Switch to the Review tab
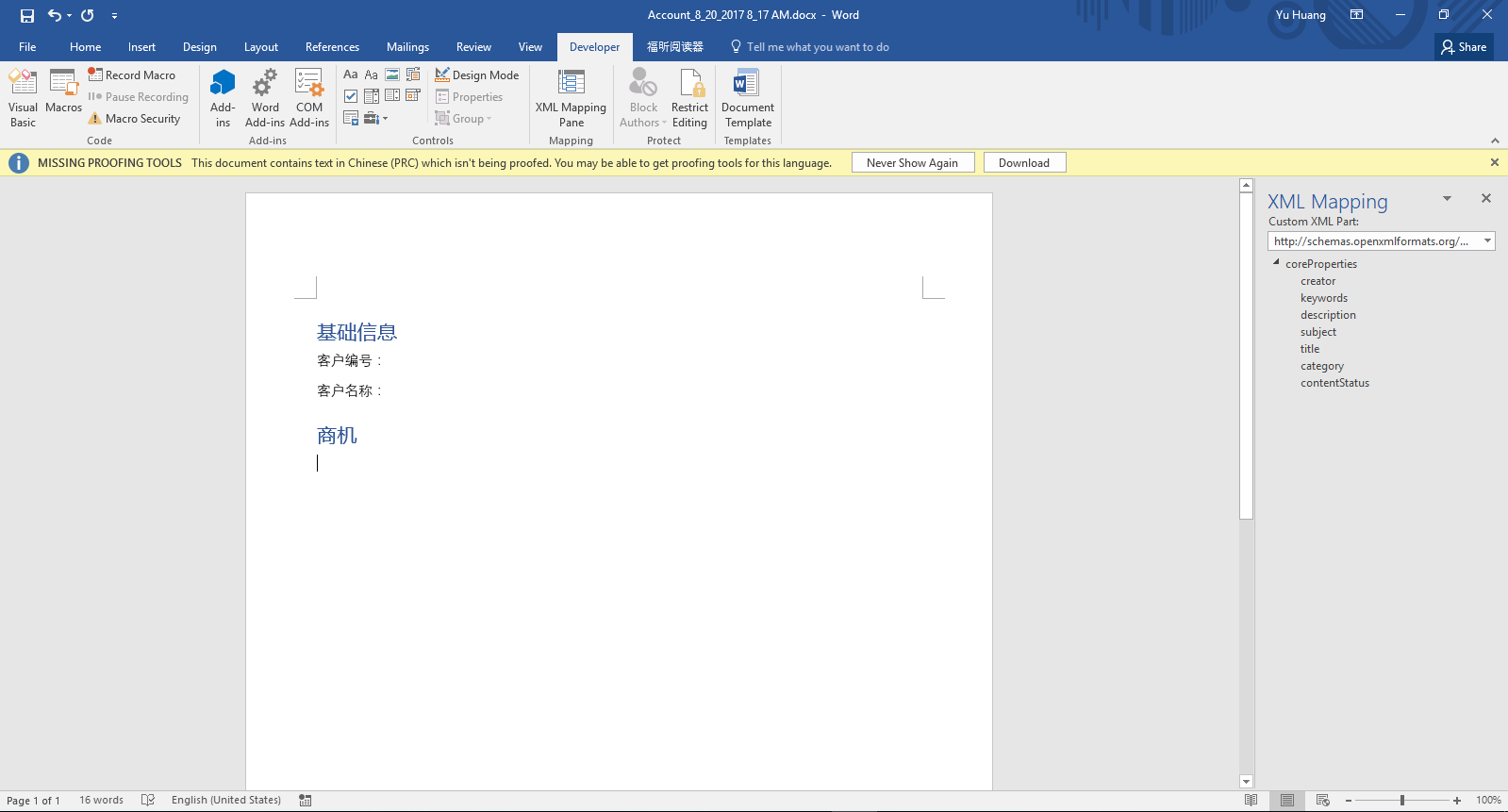The height and width of the screenshot is (812, 1508). 473,47
